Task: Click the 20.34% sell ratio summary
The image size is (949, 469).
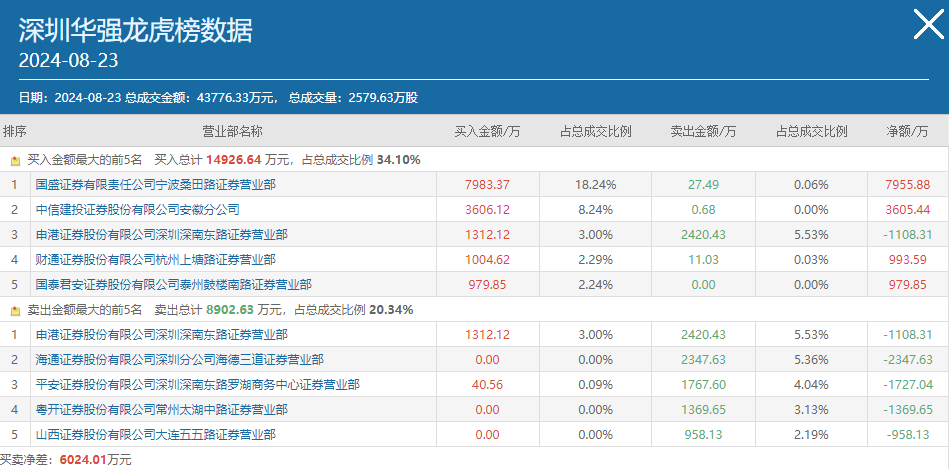Action: tap(391, 310)
